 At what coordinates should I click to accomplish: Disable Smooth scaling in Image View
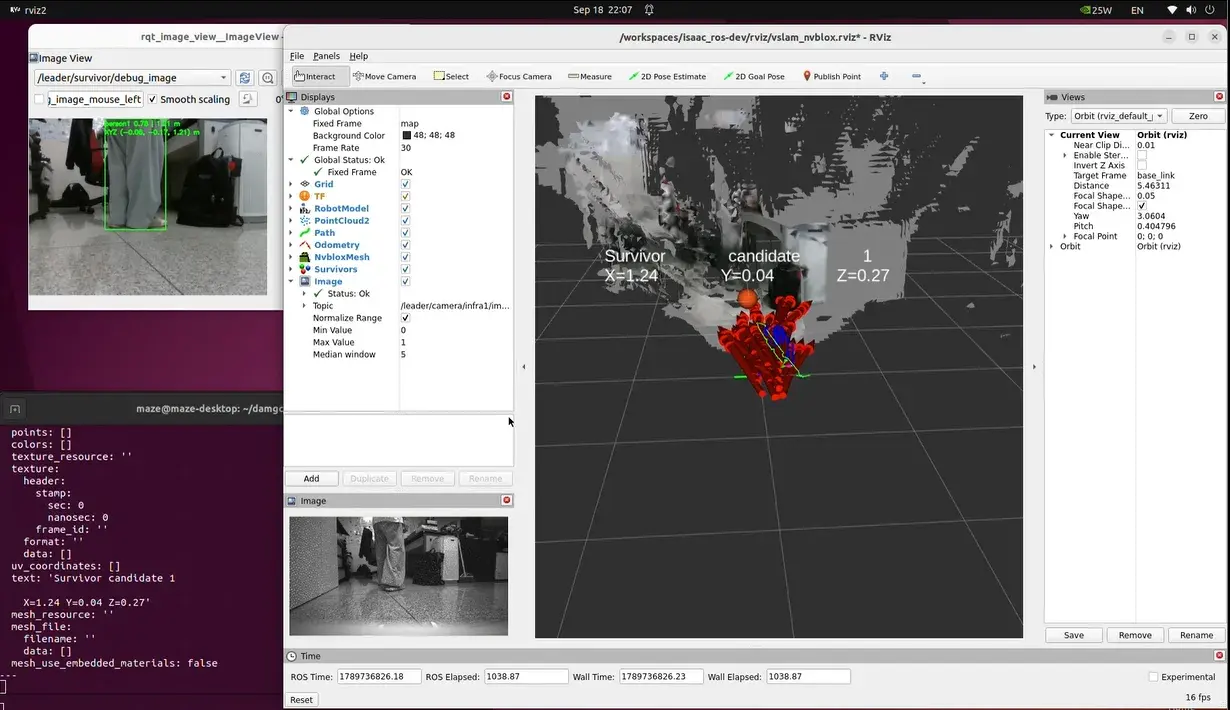152,99
